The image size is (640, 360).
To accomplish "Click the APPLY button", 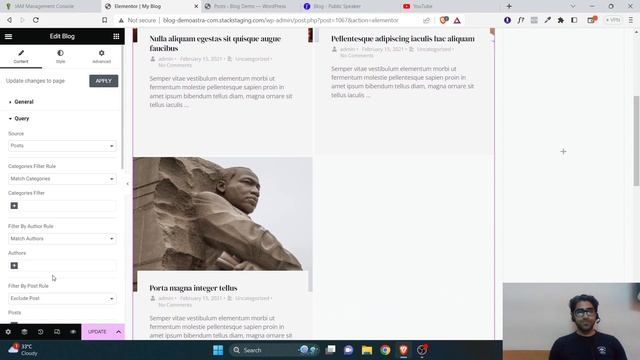I will click(104, 81).
